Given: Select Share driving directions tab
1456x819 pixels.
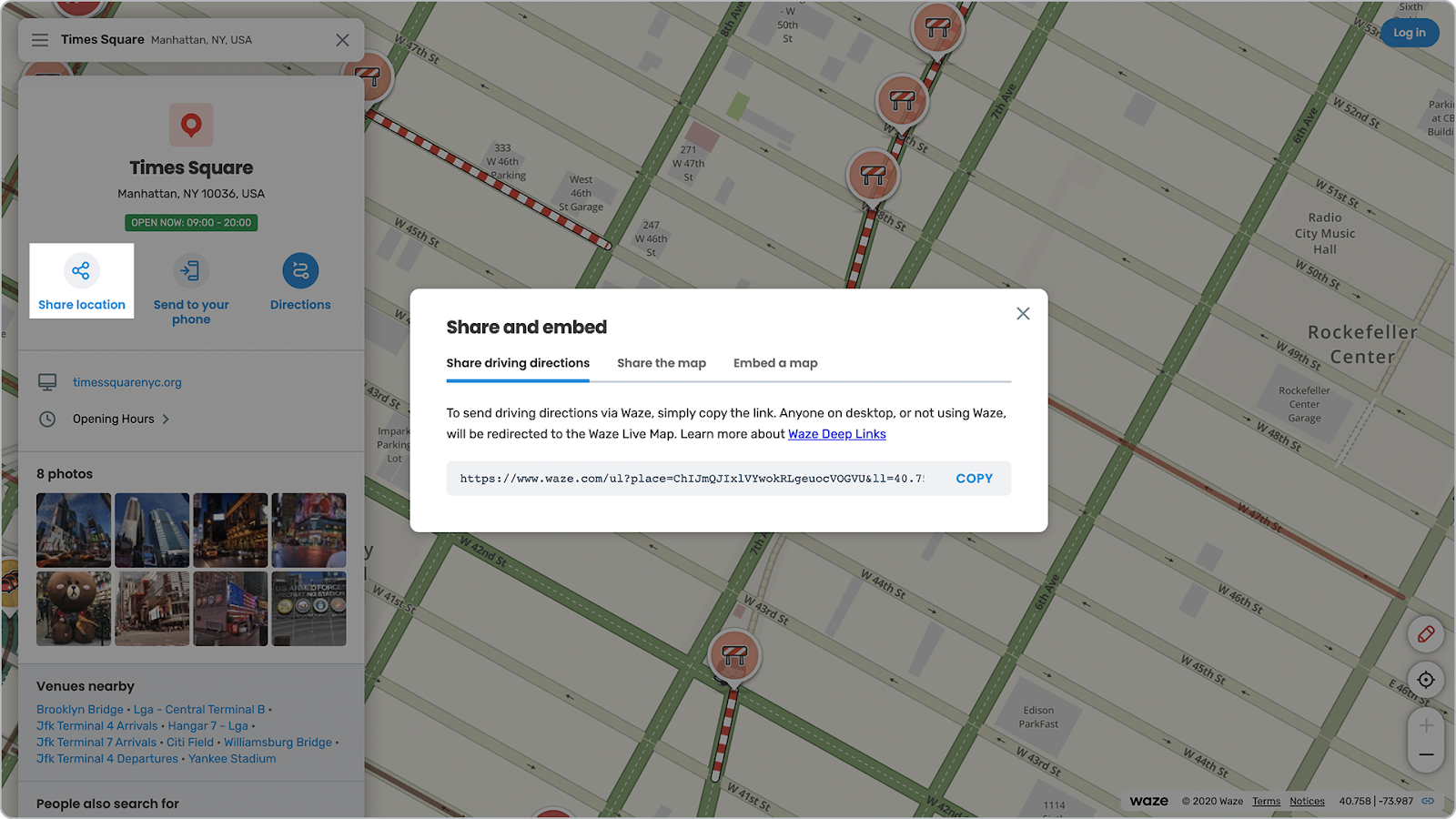Looking at the screenshot, I should coord(518,363).
